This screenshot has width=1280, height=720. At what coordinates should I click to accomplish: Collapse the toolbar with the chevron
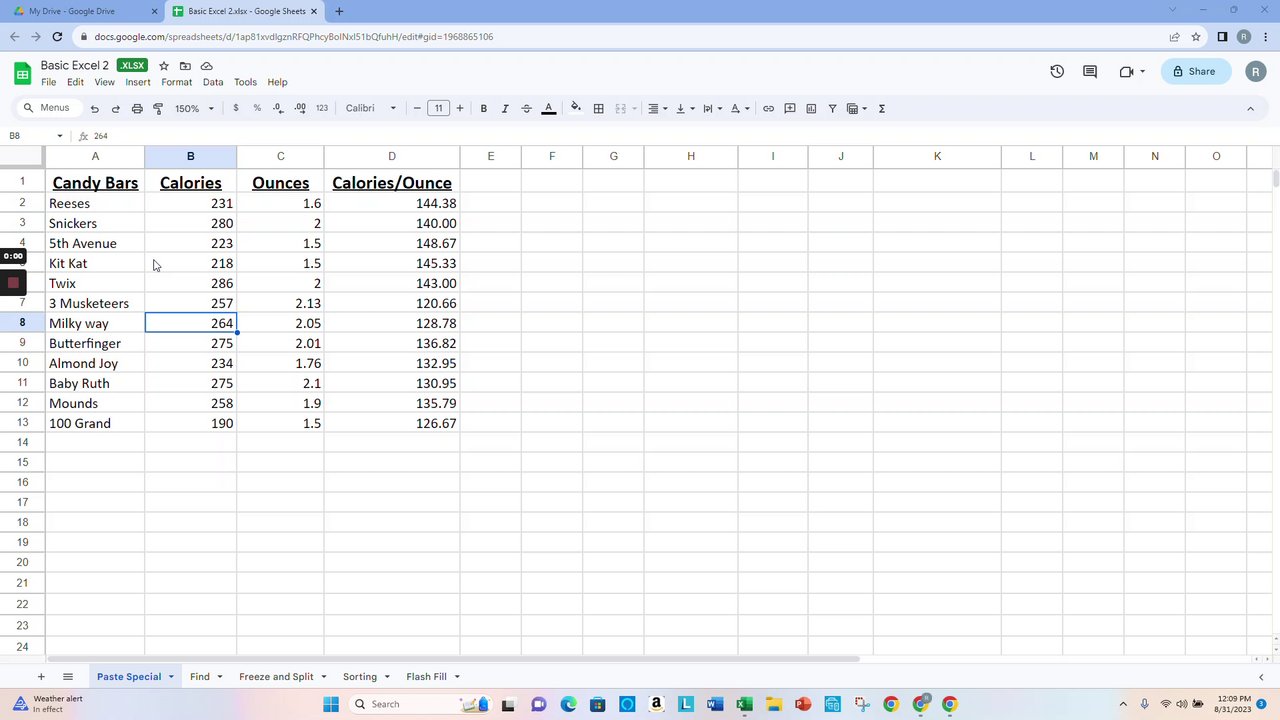[x=1250, y=108]
